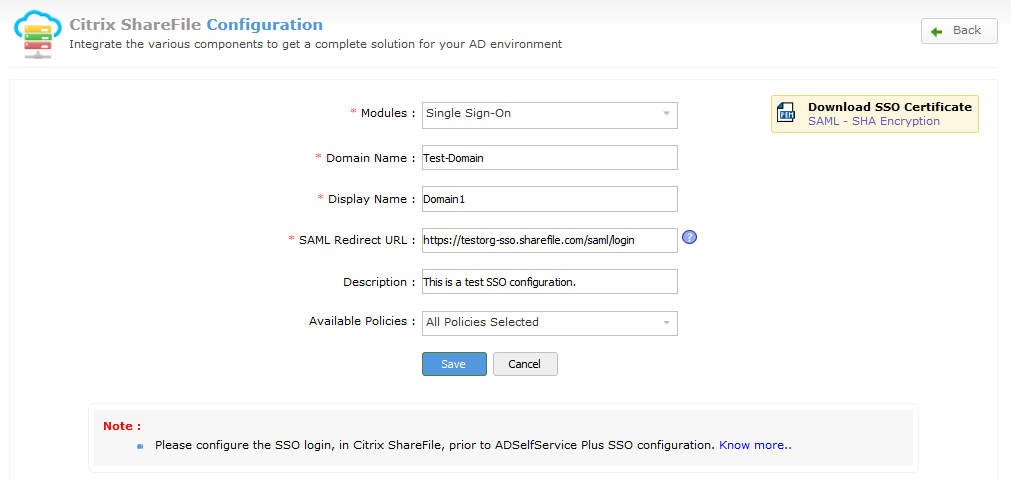This screenshot has width=1011, height=481.
Task: Click the Citrix ShareFile cloud logo icon
Action: pyautogui.click(x=37, y=34)
